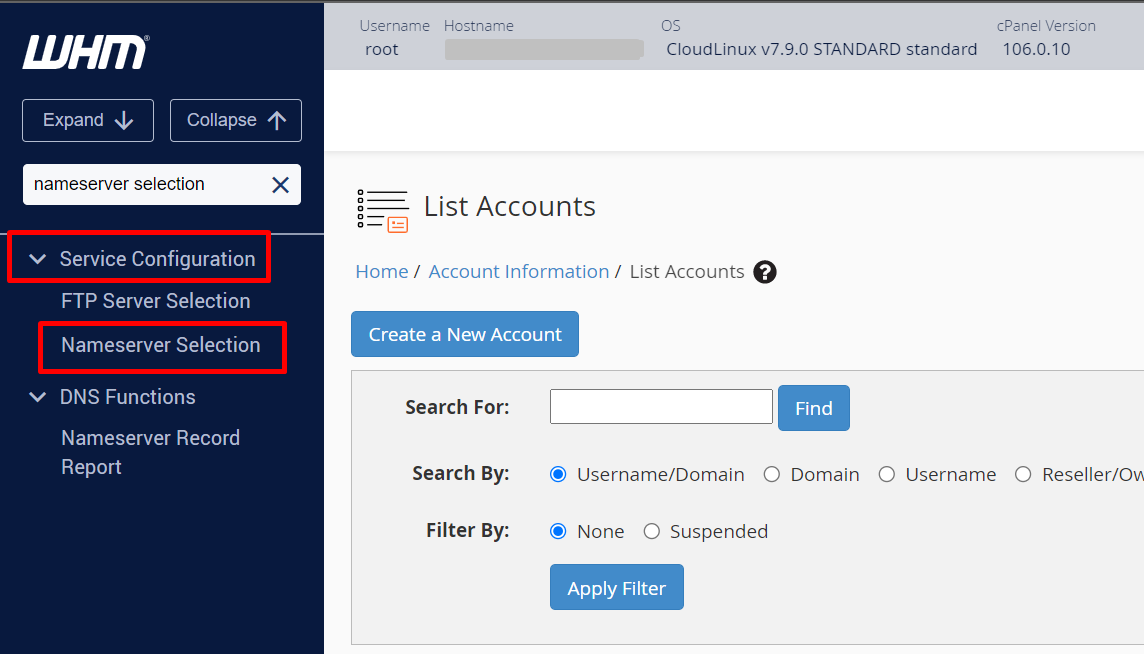This screenshot has width=1144, height=654.
Task: Select the Username search option
Action: pyautogui.click(x=887, y=474)
